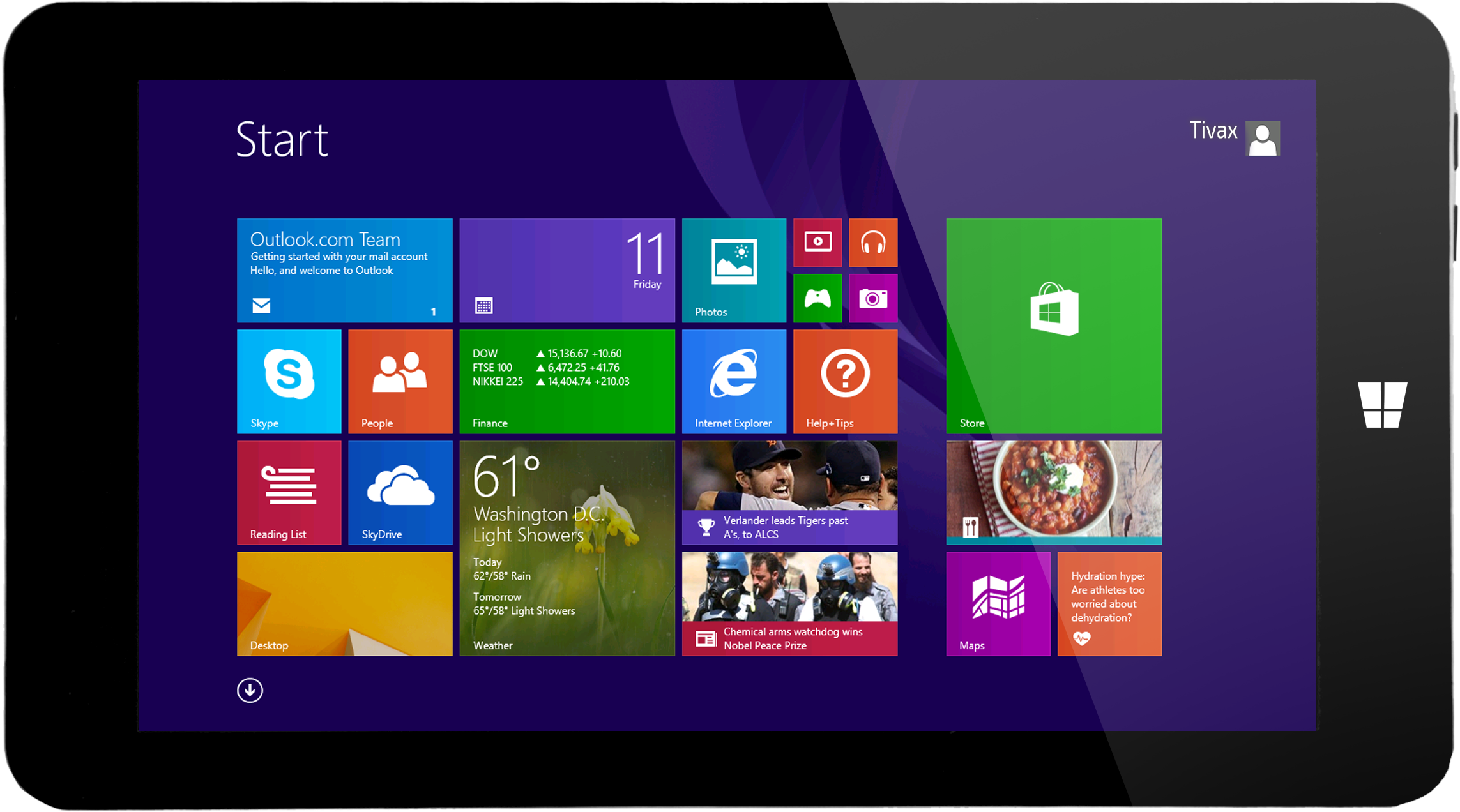Open the Reading List tile

point(289,493)
